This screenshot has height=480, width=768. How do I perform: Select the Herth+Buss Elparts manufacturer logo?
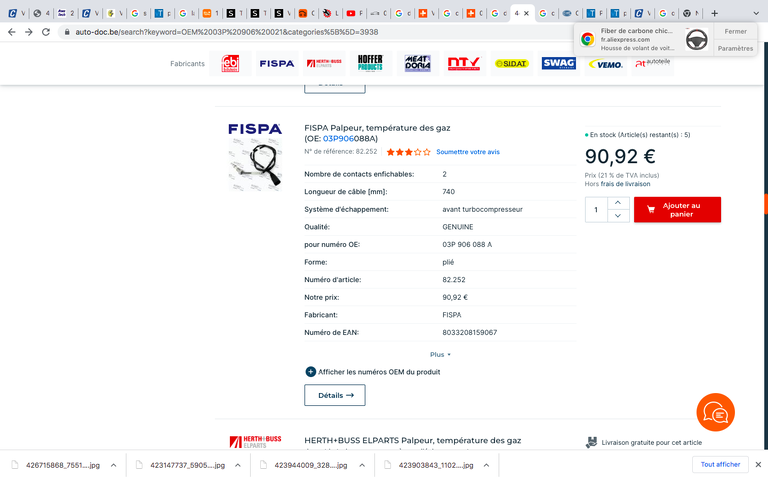tap(324, 64)
